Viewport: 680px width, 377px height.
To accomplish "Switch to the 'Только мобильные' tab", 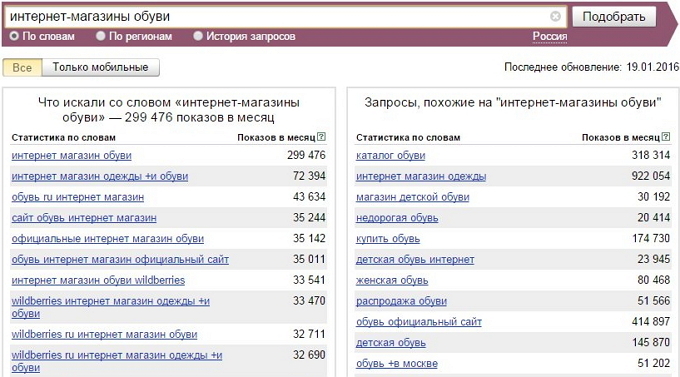I will [101, 67].
